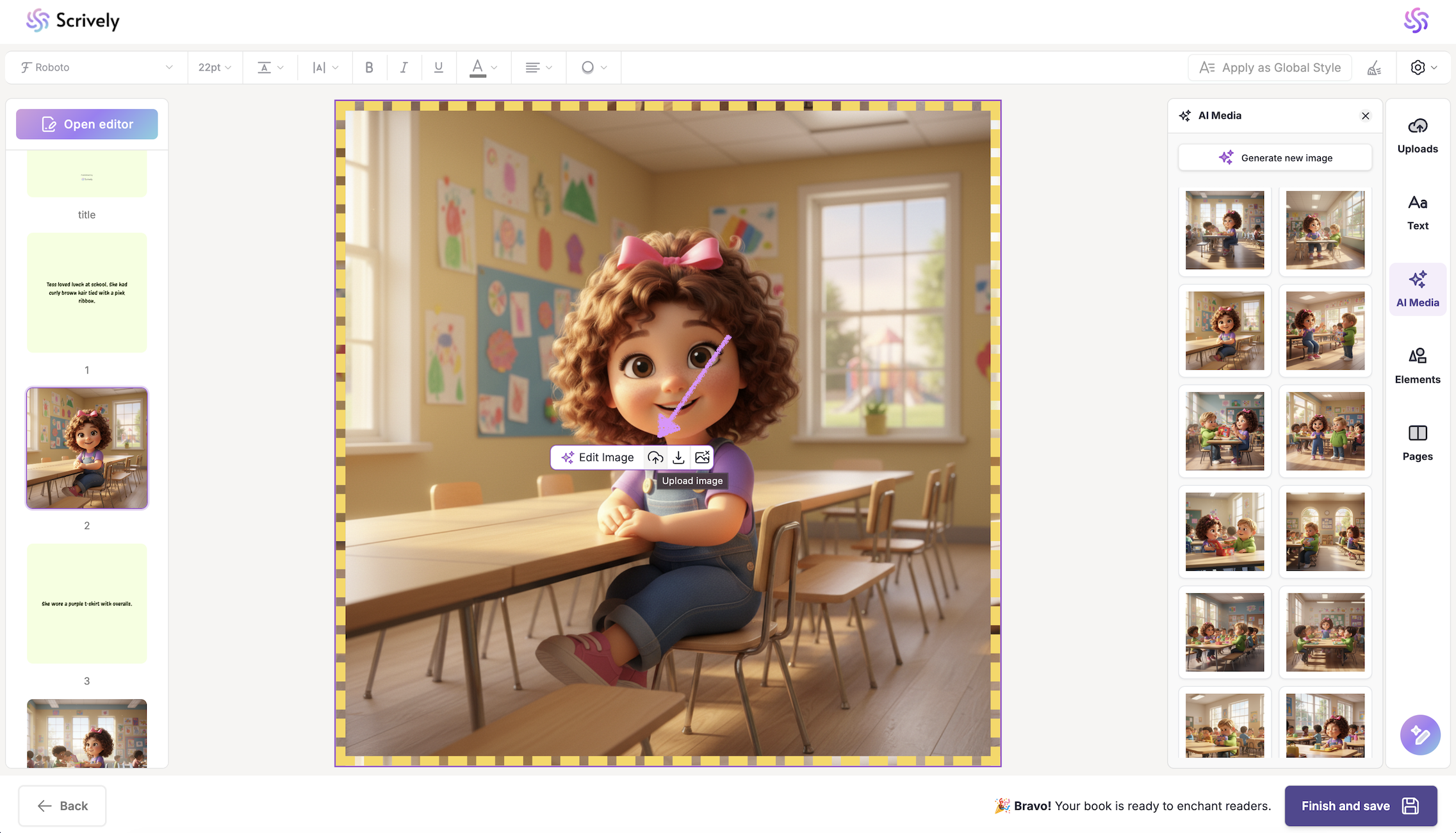Expand the 22pt font size dropdown
The height and width of the screenshot is (833, 1456).
click(x=215, y=67)
